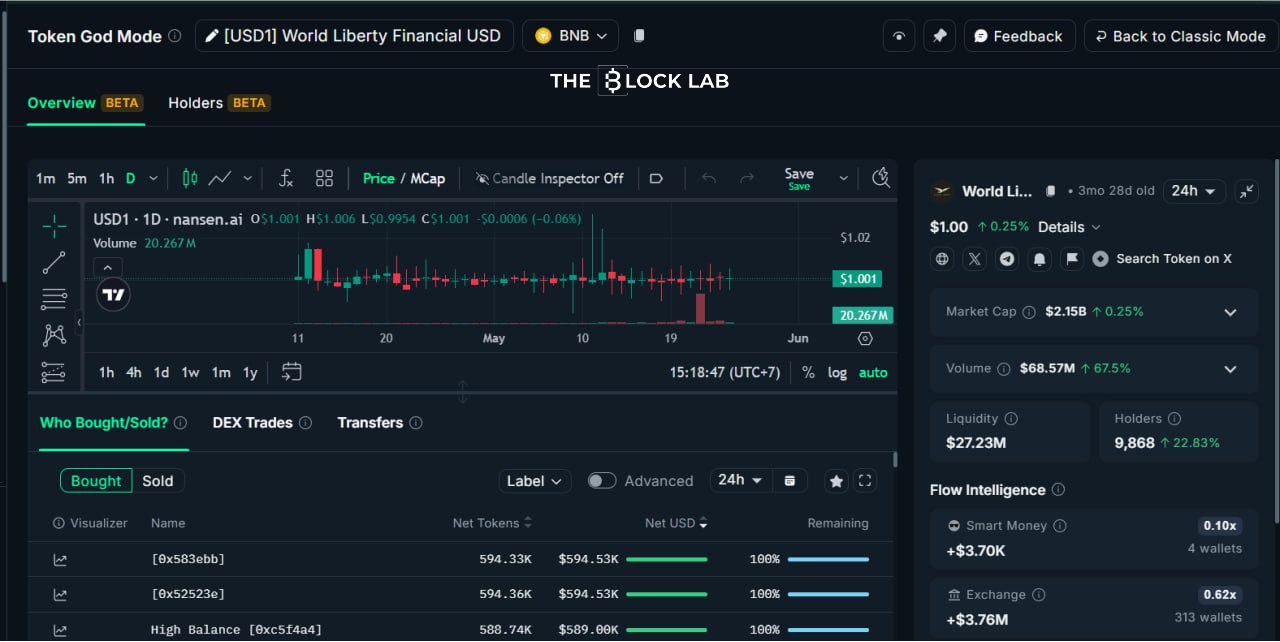Flag this token
Viewport: 1280px width, 642px height.
tap(1072, 259)
